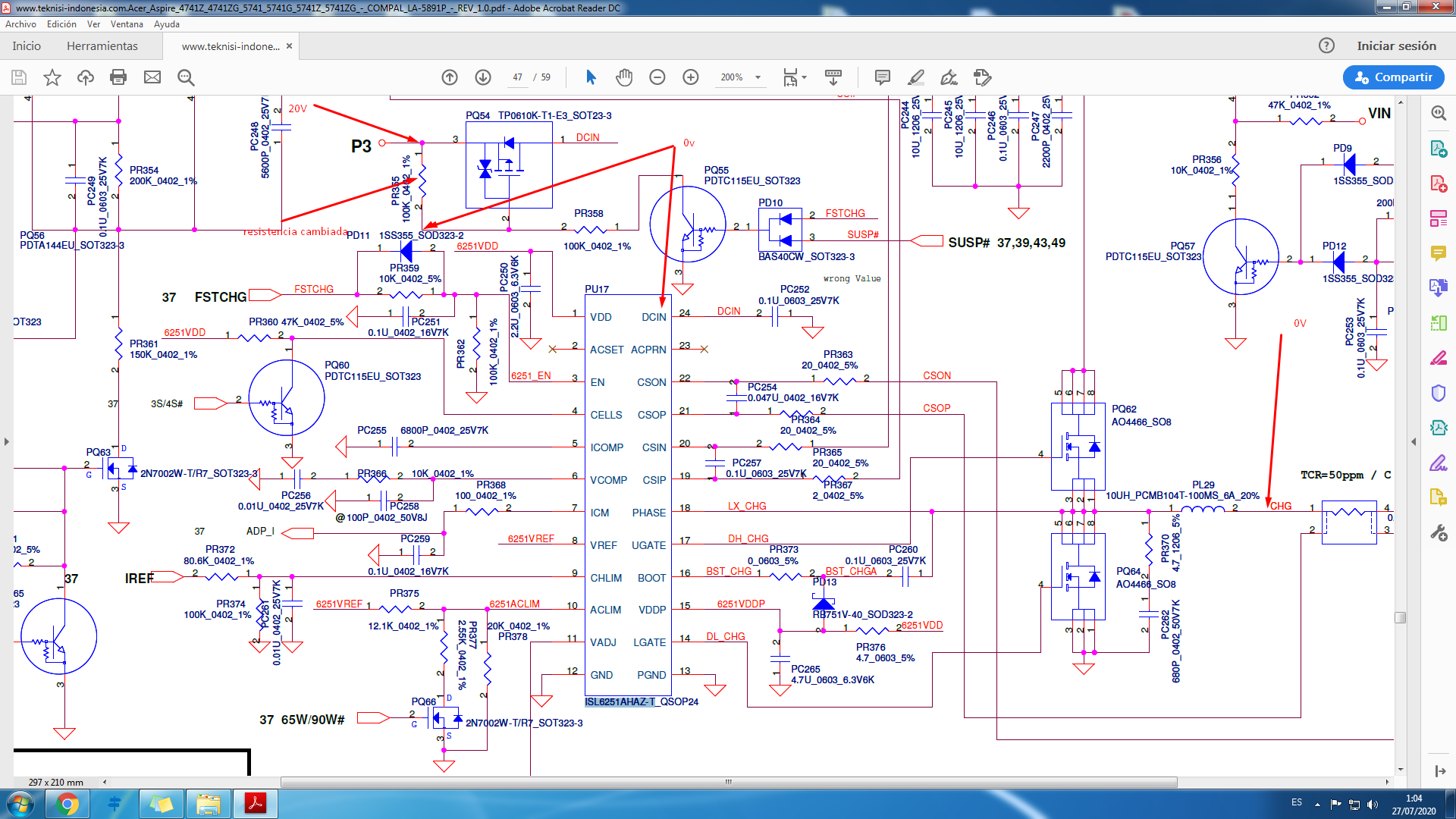Activate the arrow selection tool
Screen dimensions: 1456x819
click(591, 77)
